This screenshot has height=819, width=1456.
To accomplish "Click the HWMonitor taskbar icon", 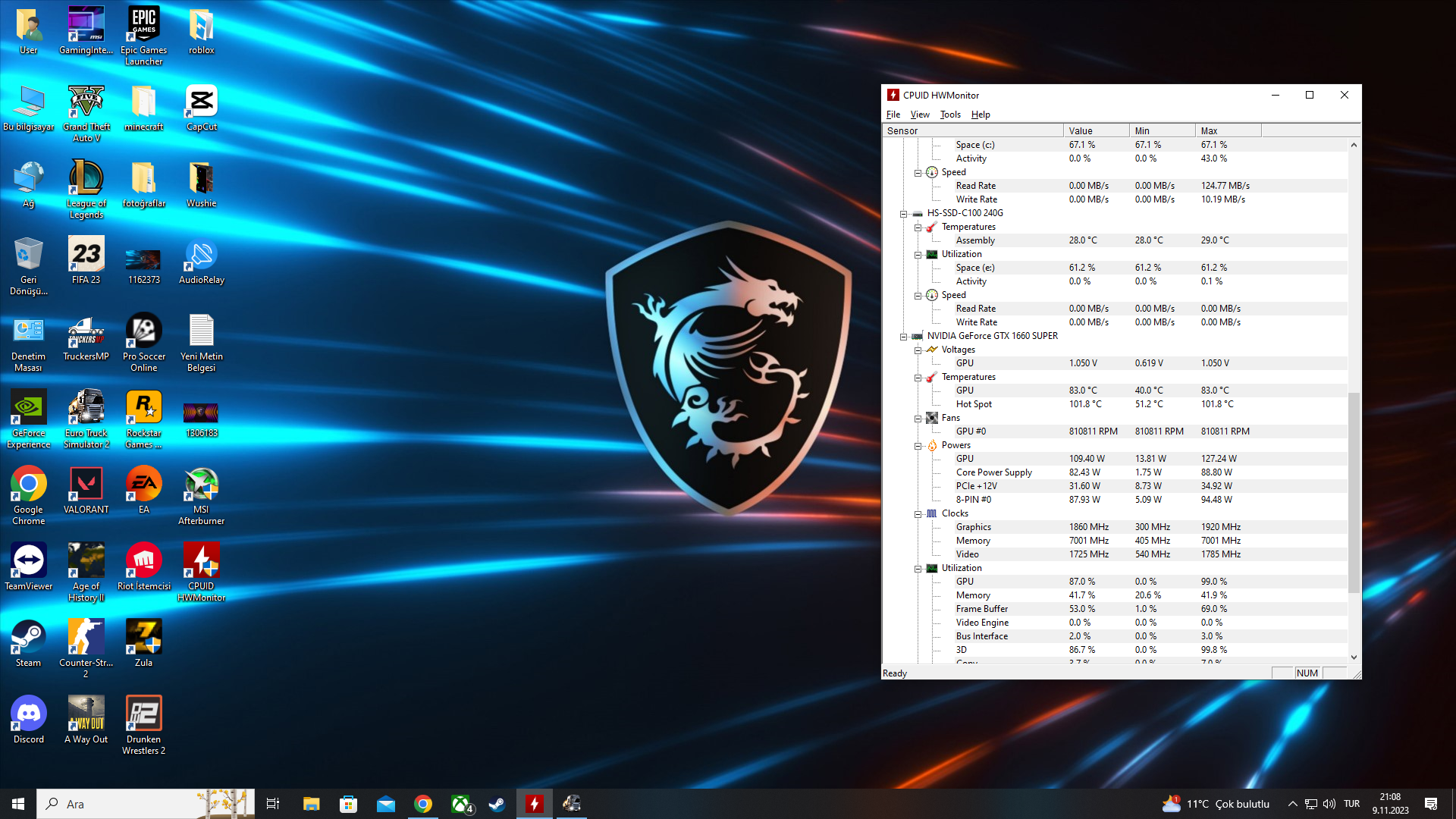I will click(x=535, y=804).
